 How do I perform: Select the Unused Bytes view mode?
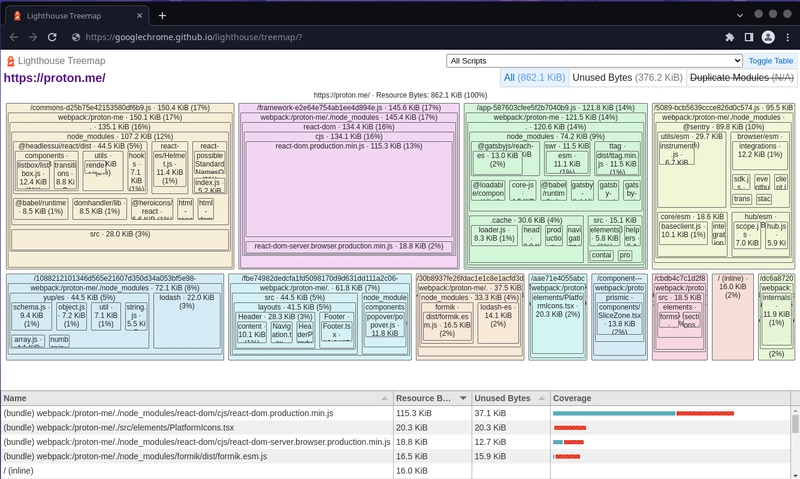(627, 78)
